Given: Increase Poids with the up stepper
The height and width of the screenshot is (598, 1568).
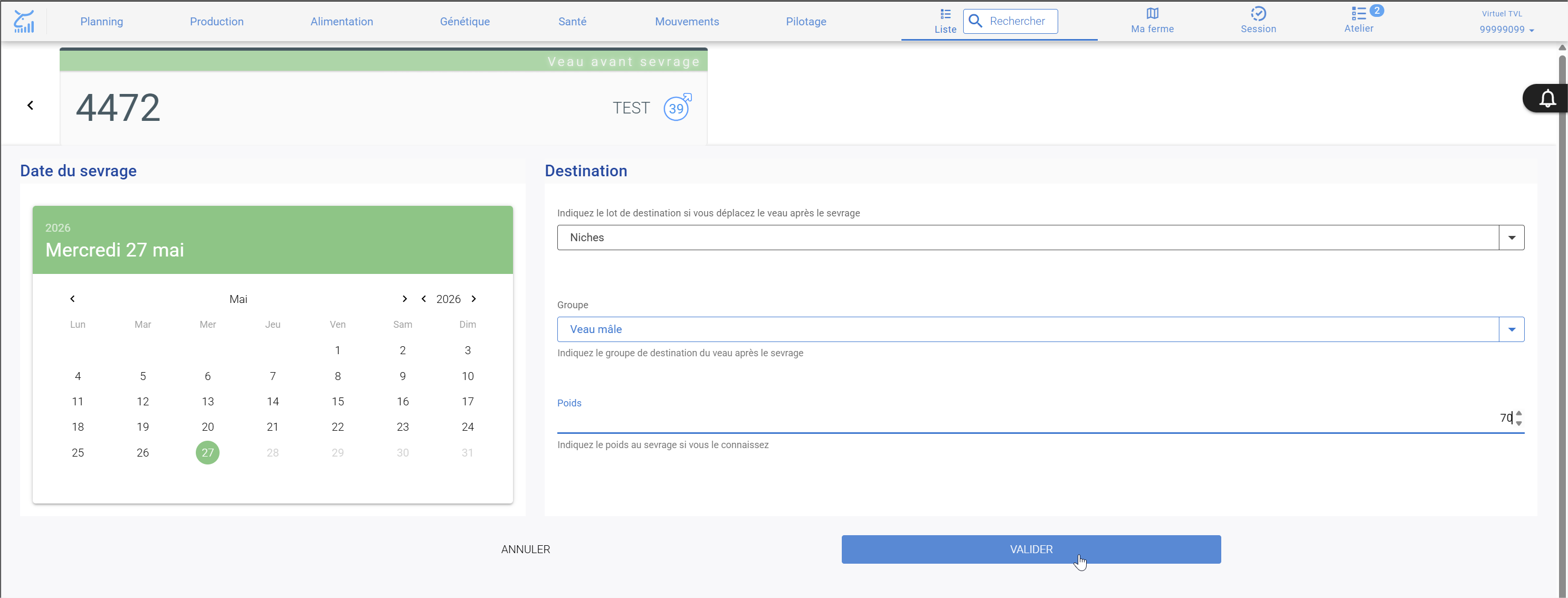Looking at the screenshot, I should pos(1519,413).
